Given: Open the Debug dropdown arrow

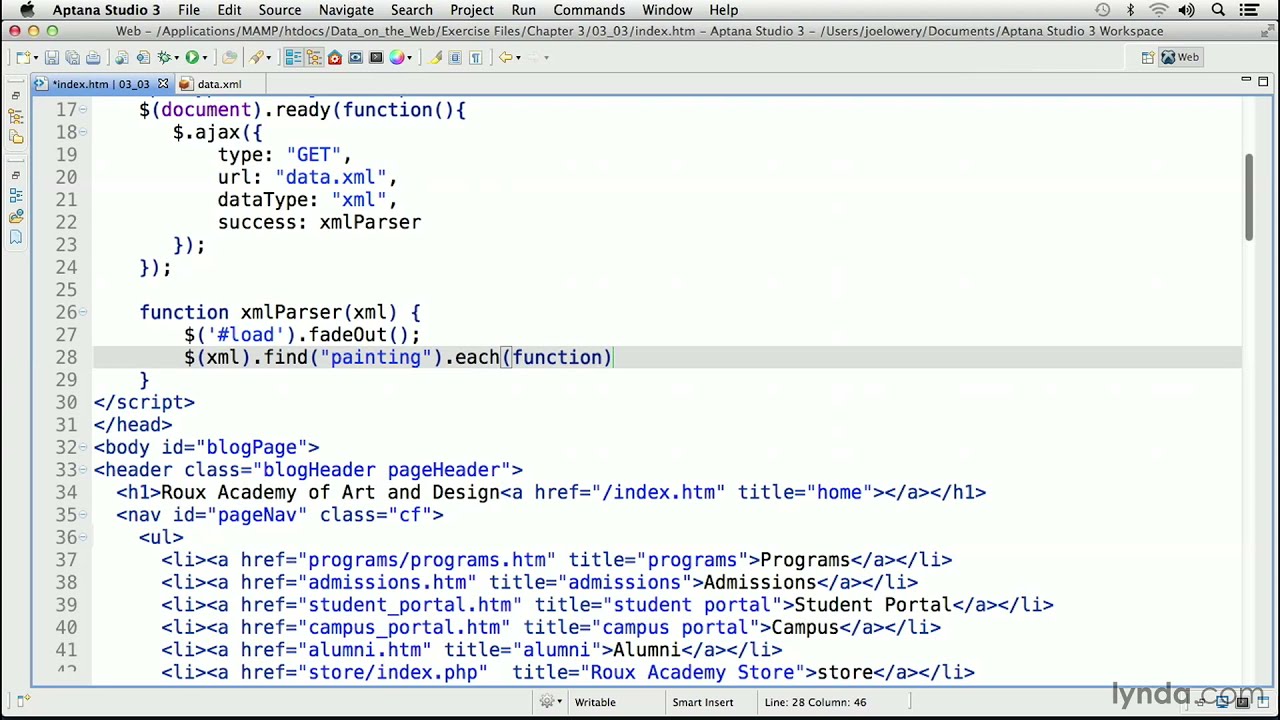Looking at the screenshot, I should pos(176,58).
